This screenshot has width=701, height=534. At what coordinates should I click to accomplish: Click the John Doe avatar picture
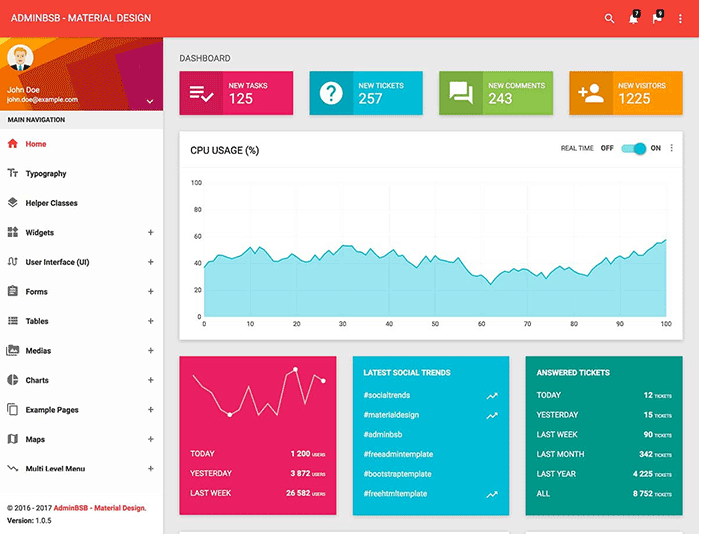coord(20,58)
